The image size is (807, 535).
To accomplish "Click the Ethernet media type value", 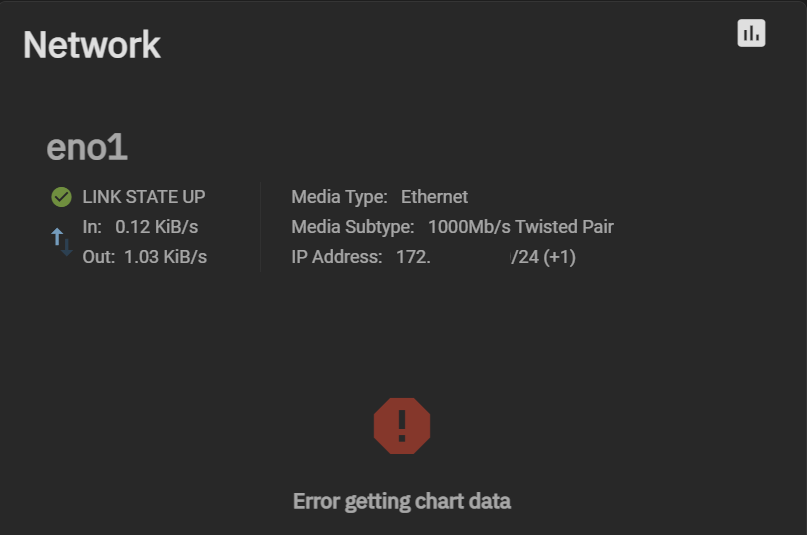I will coord(434,197).
